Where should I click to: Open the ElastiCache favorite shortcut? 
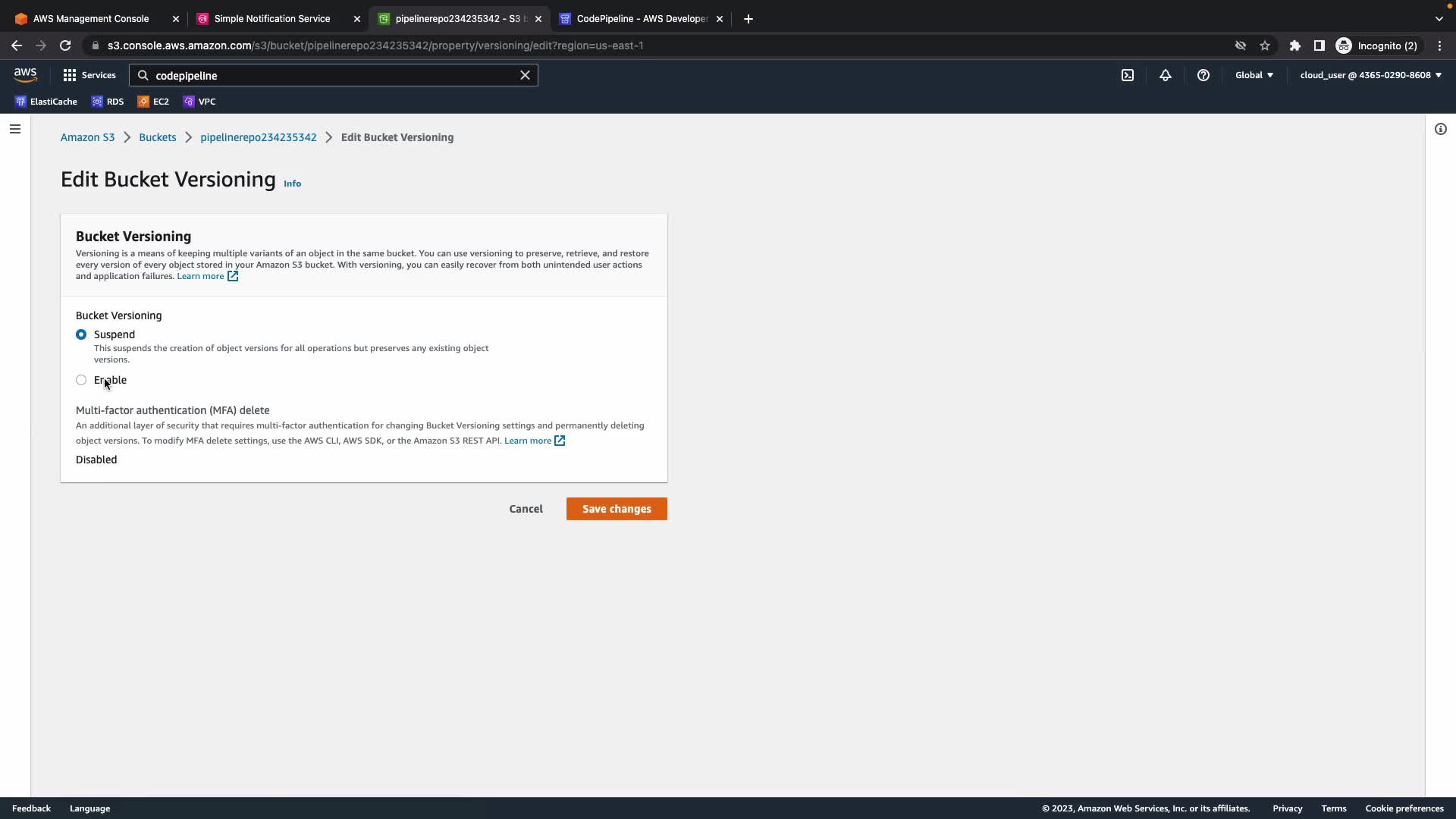coord(46,102)
